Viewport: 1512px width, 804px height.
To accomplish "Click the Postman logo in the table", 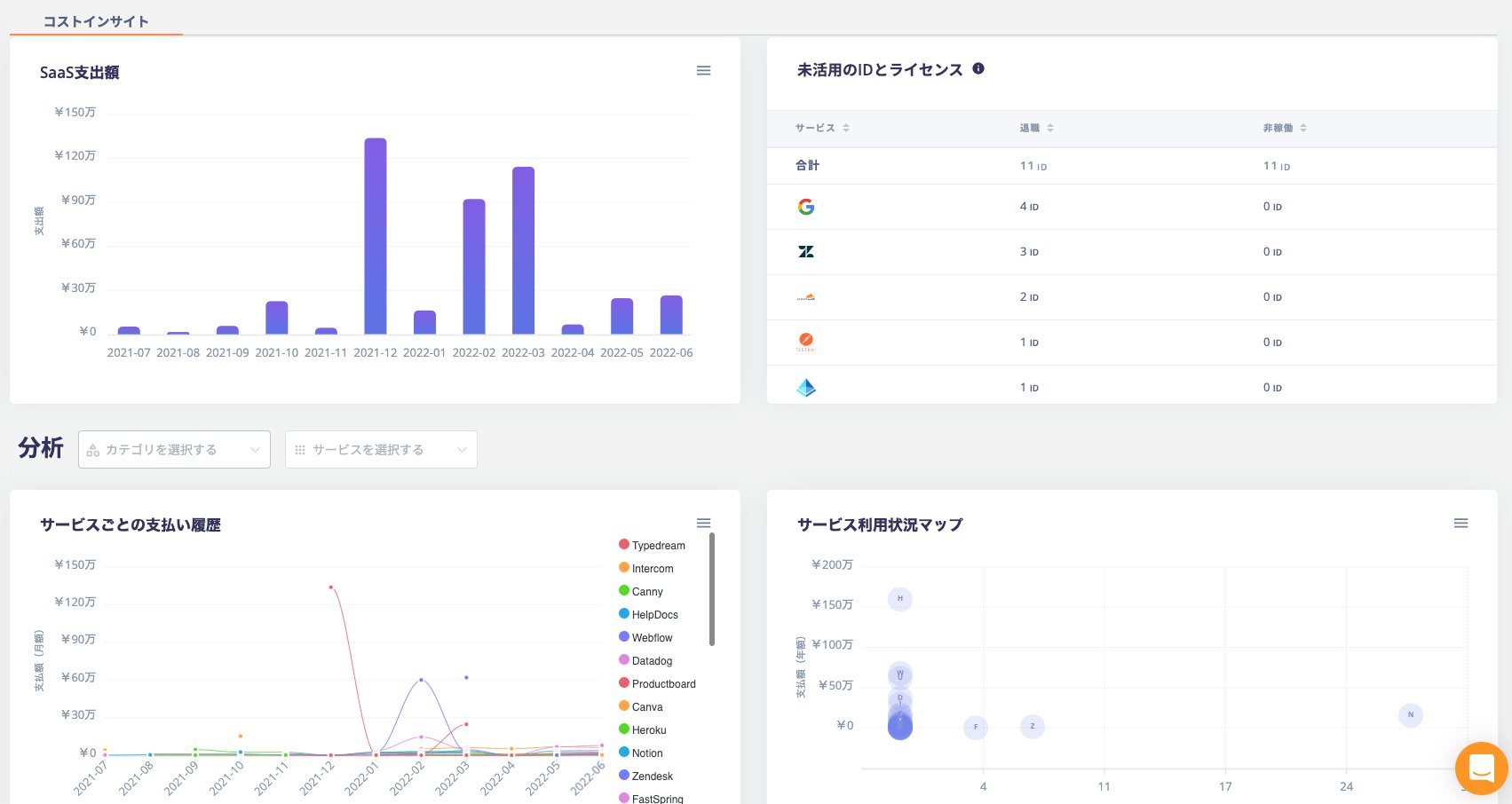I will tap(806, 342).
